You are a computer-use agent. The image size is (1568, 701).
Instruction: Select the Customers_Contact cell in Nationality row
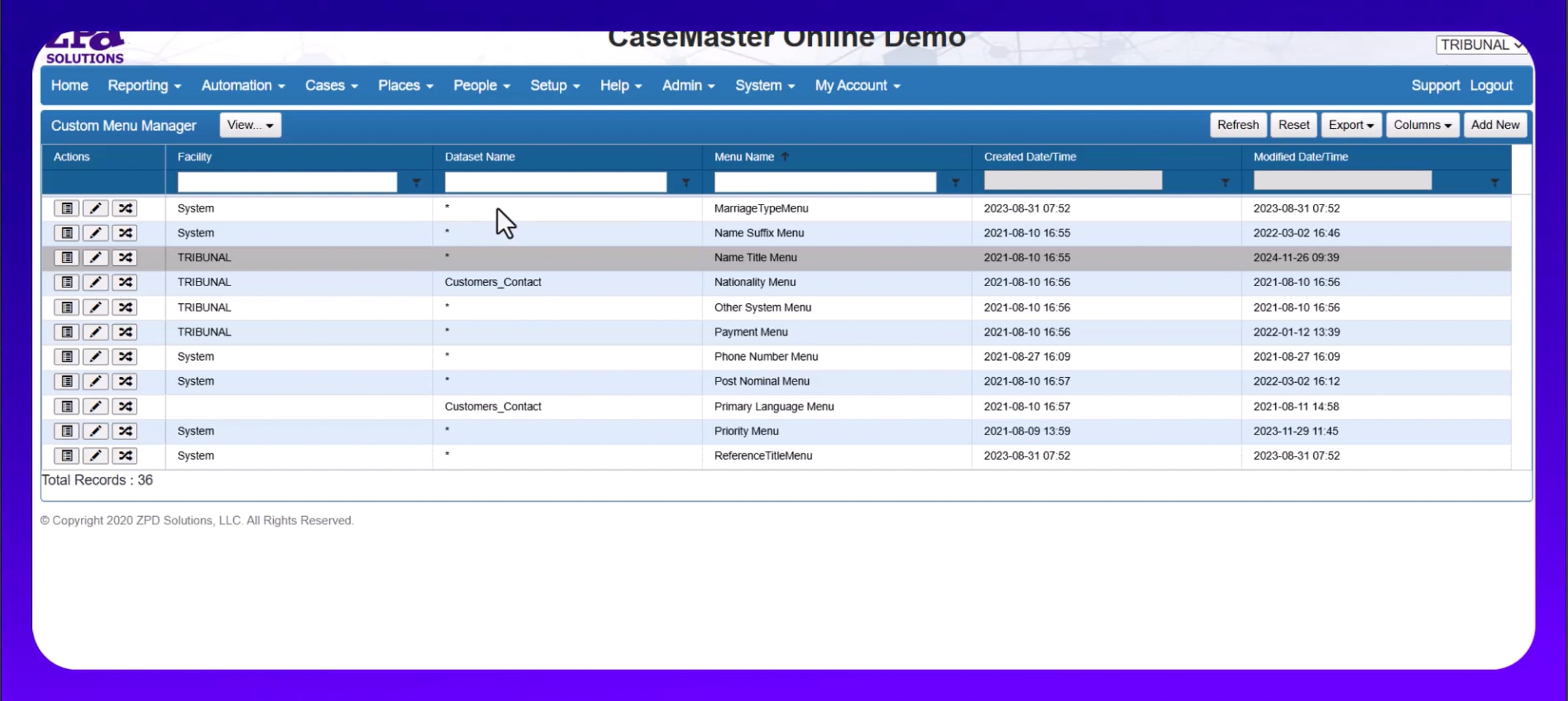tap(493, 282)
